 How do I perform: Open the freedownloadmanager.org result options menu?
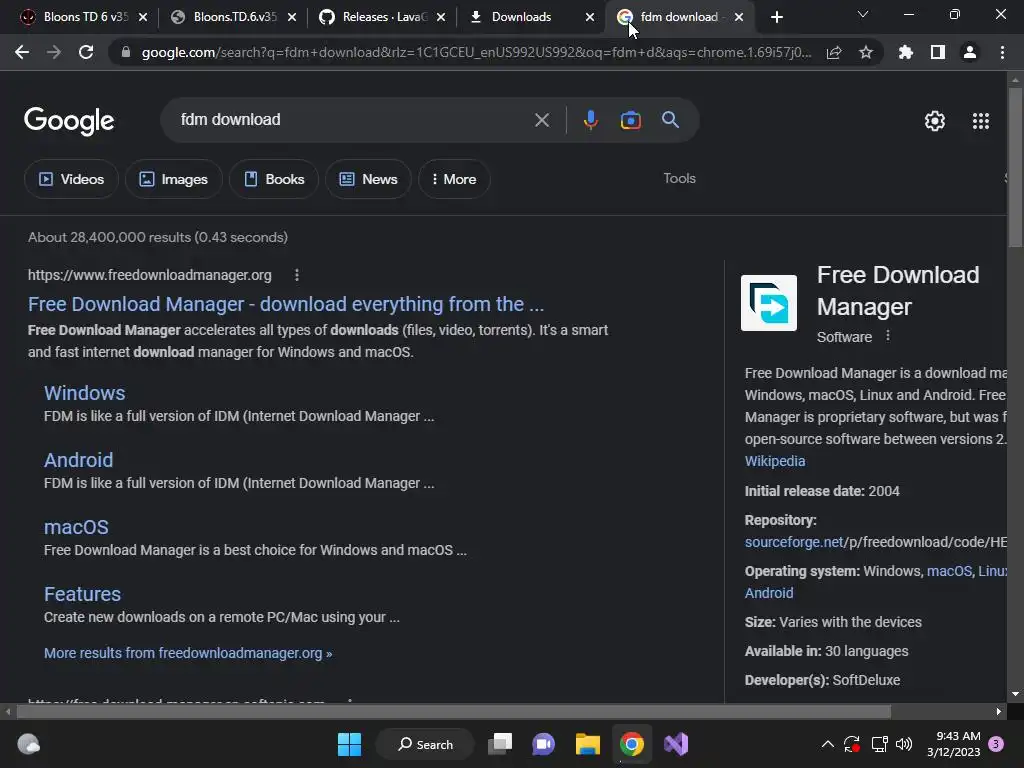[297, 275]
